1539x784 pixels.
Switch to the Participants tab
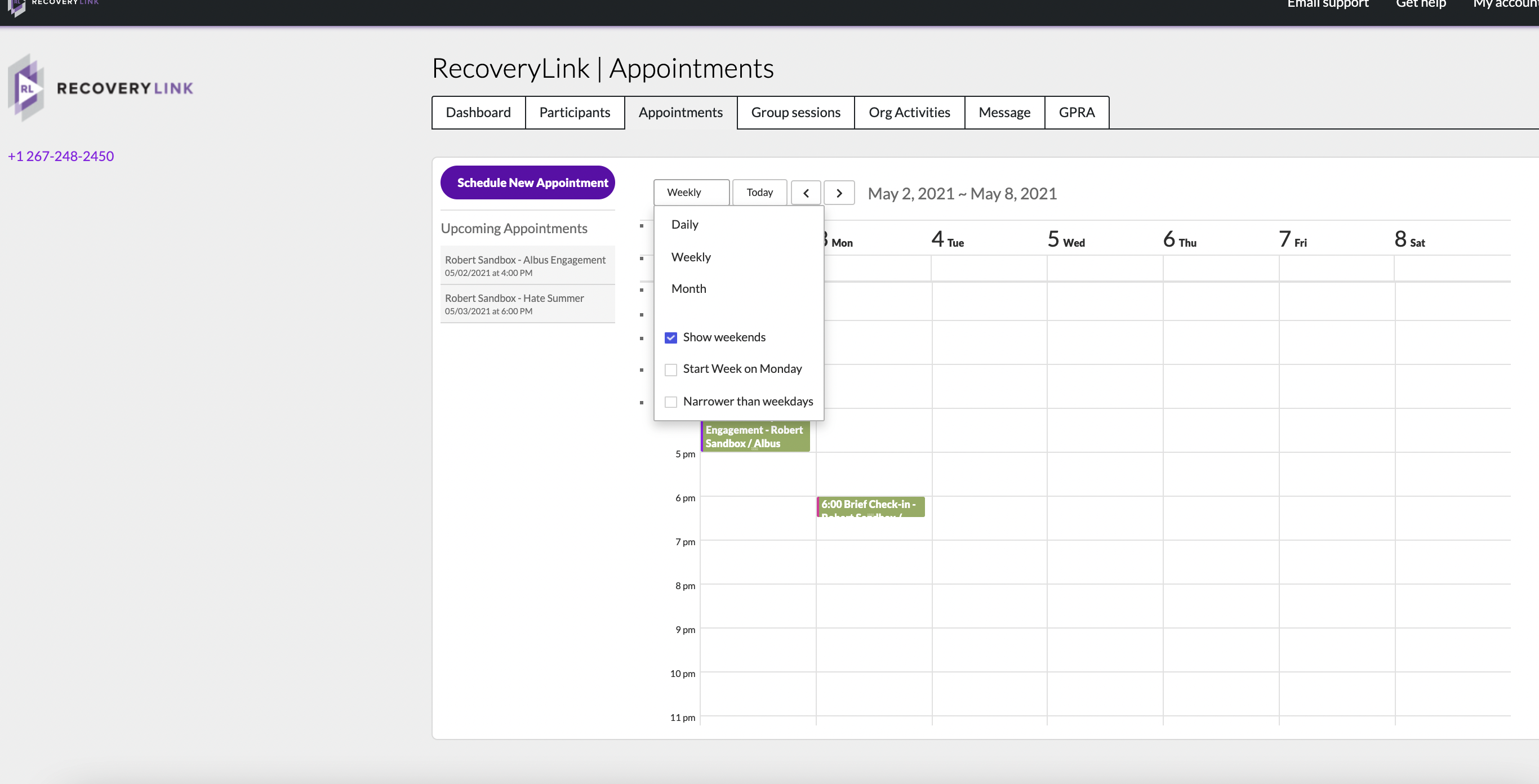click(574, 112)
